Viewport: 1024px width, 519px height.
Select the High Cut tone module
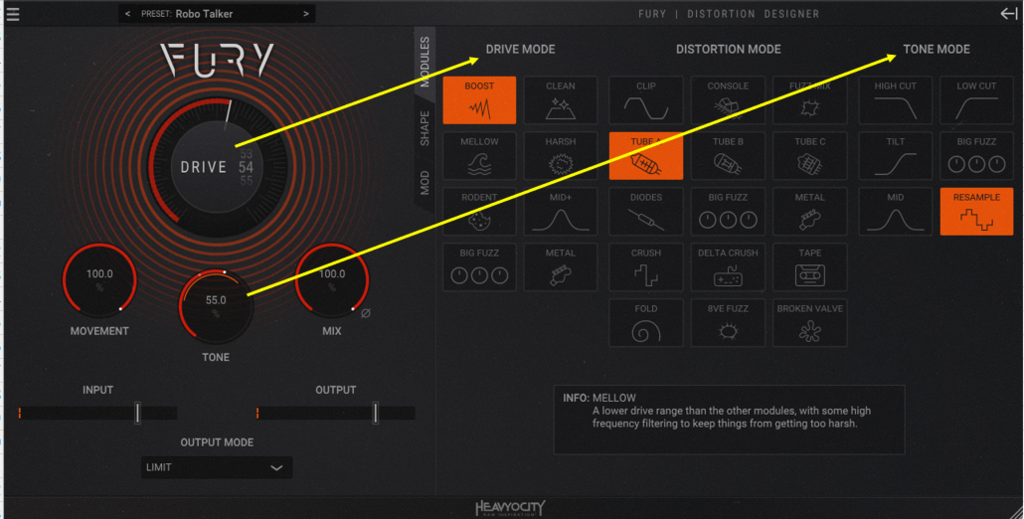(895, 100)
